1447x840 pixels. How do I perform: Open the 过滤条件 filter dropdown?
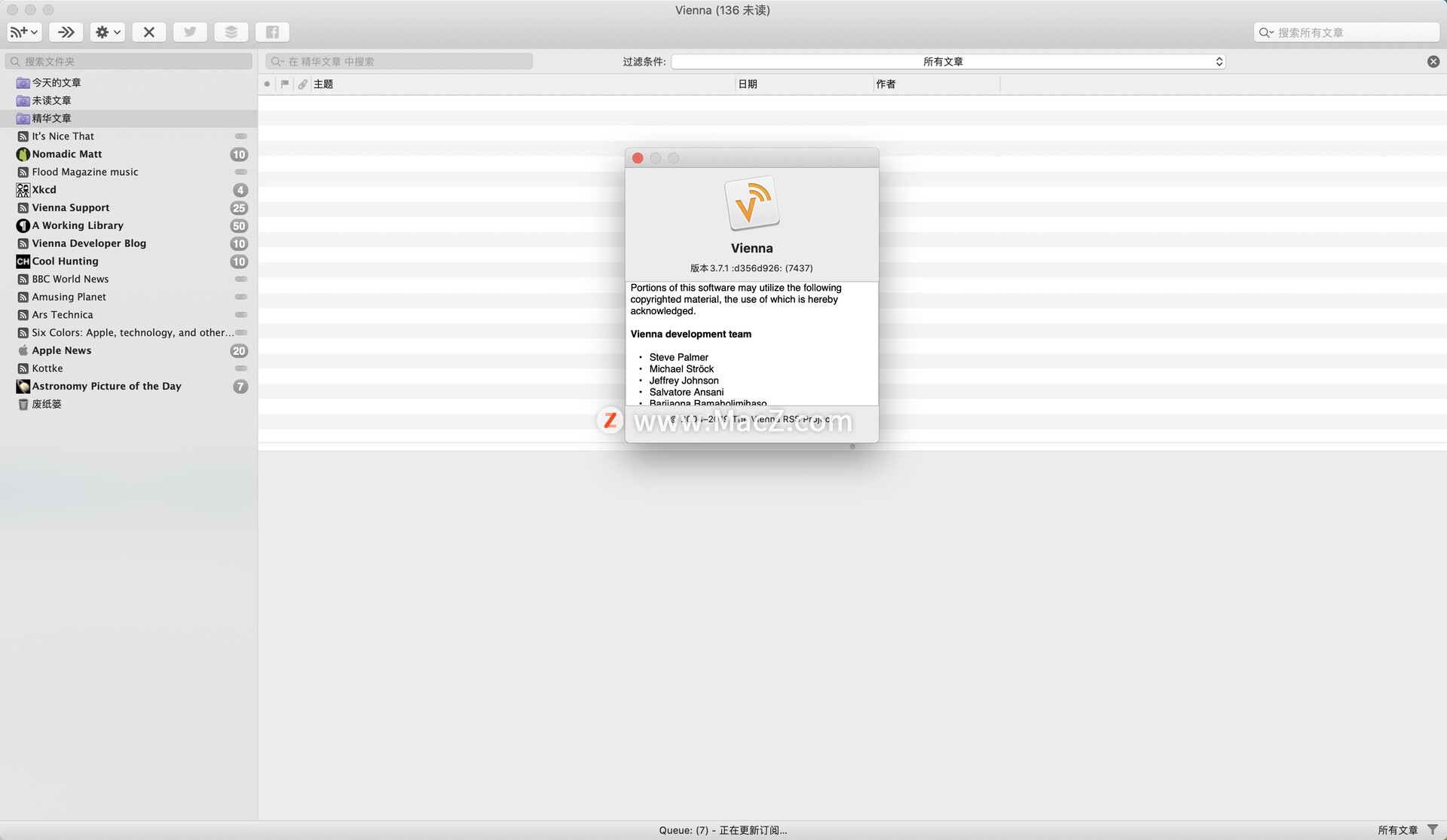949,61
